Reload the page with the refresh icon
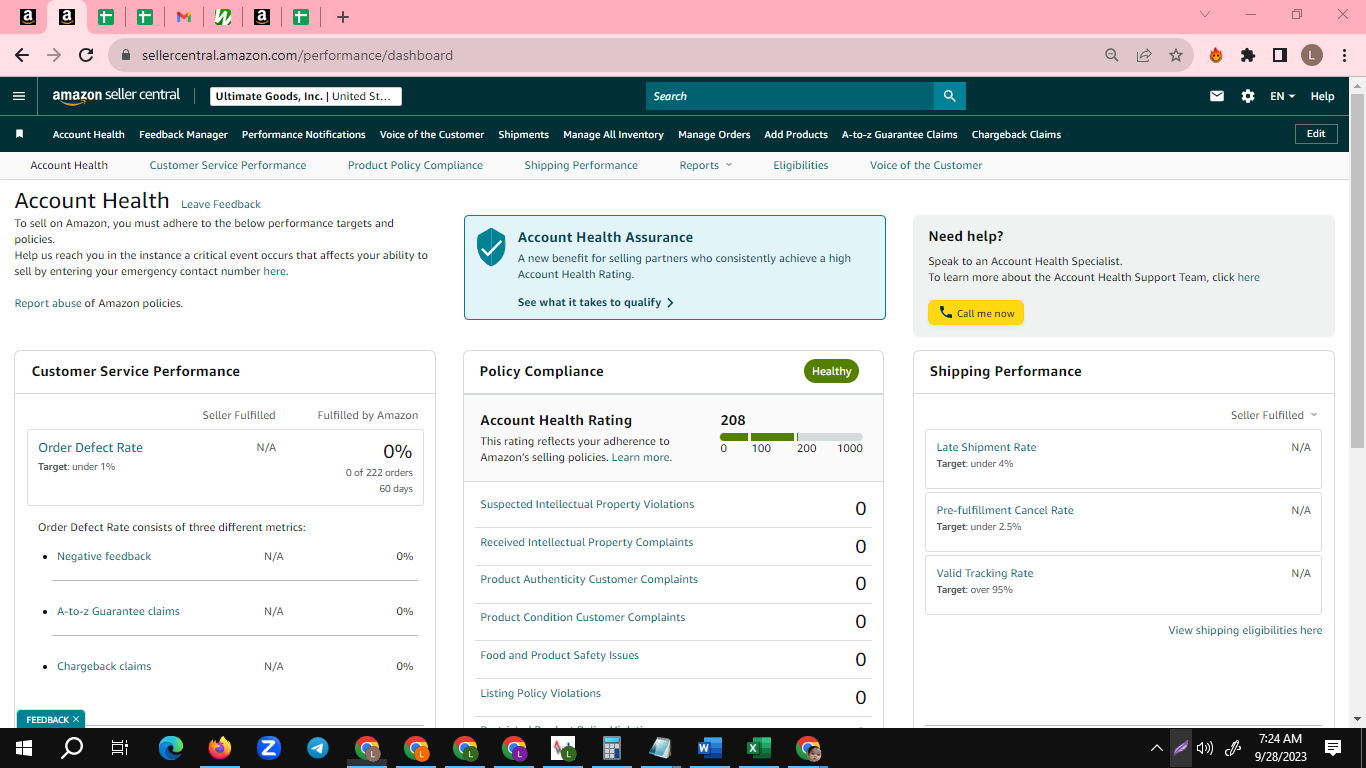 [86, 56]
